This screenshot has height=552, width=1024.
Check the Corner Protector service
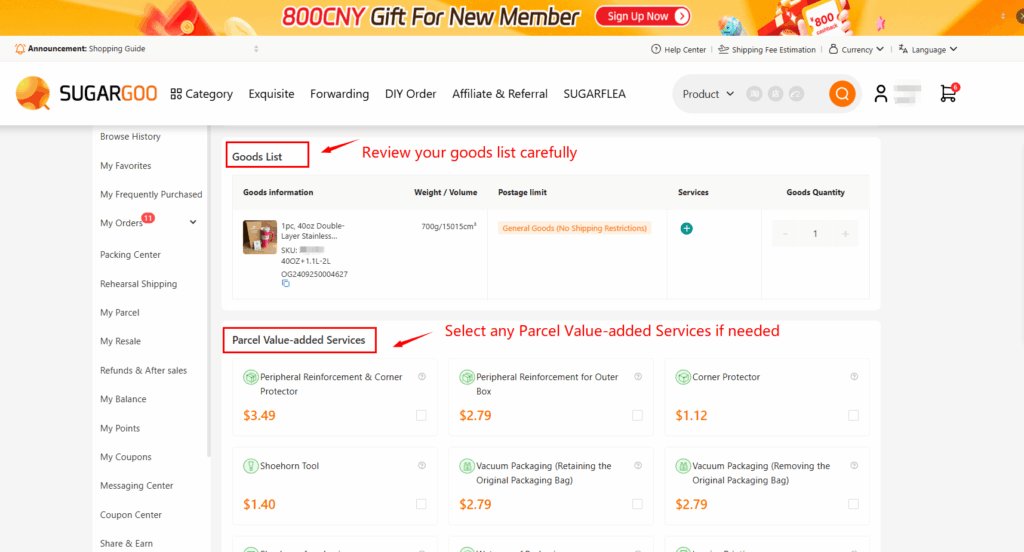[x=854, y=415]
